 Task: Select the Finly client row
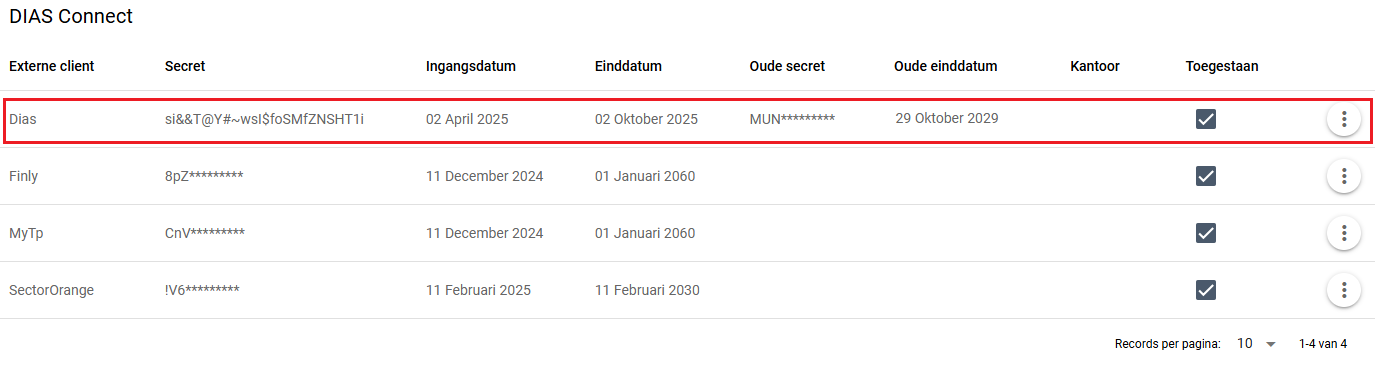pyautogui.click(x=687, y=176)
